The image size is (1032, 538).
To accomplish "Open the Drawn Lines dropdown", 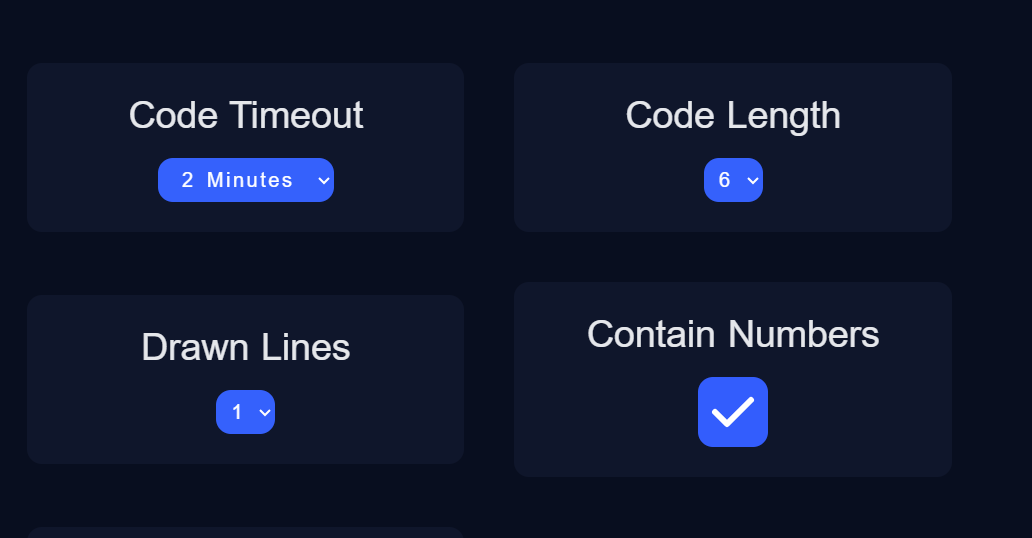I will tap(245, 412).
